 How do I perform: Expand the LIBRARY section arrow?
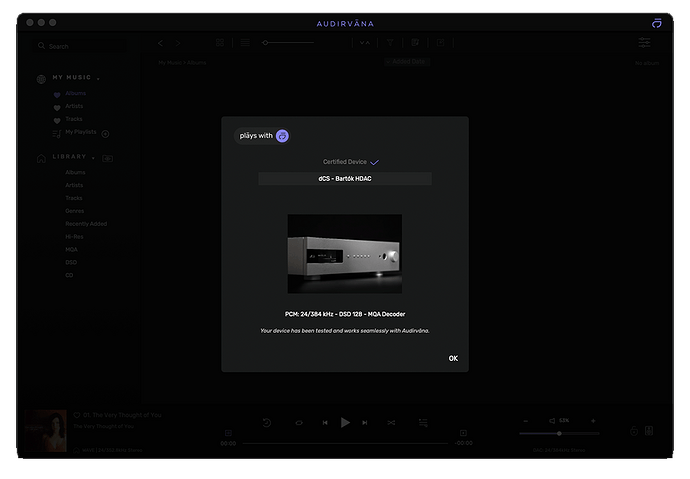coord(93,158)
